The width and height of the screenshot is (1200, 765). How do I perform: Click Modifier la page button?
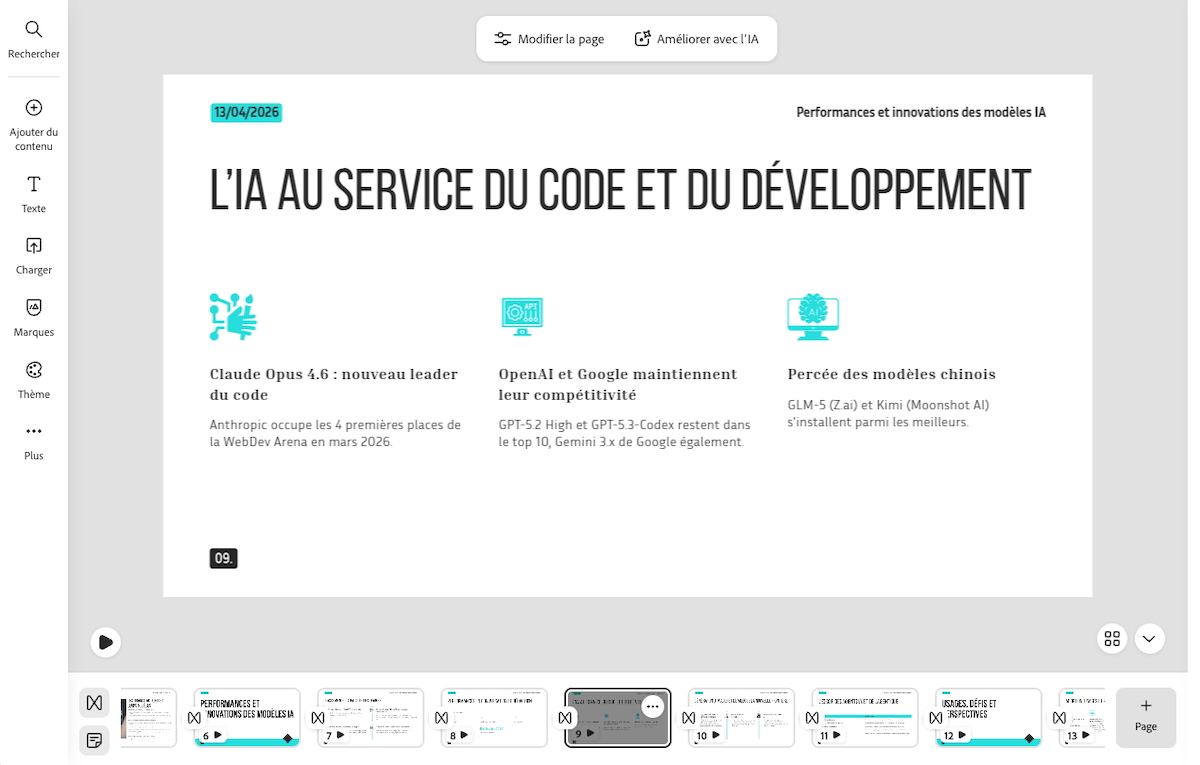pos(549,39)
